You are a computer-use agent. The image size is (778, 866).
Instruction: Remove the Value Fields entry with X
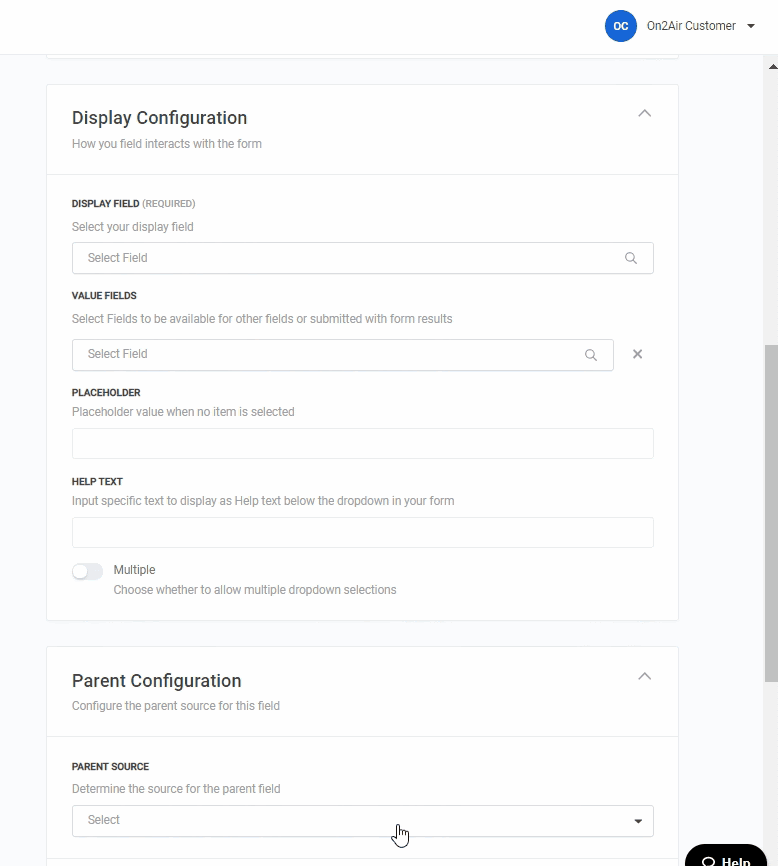click(x=637, y=354)
